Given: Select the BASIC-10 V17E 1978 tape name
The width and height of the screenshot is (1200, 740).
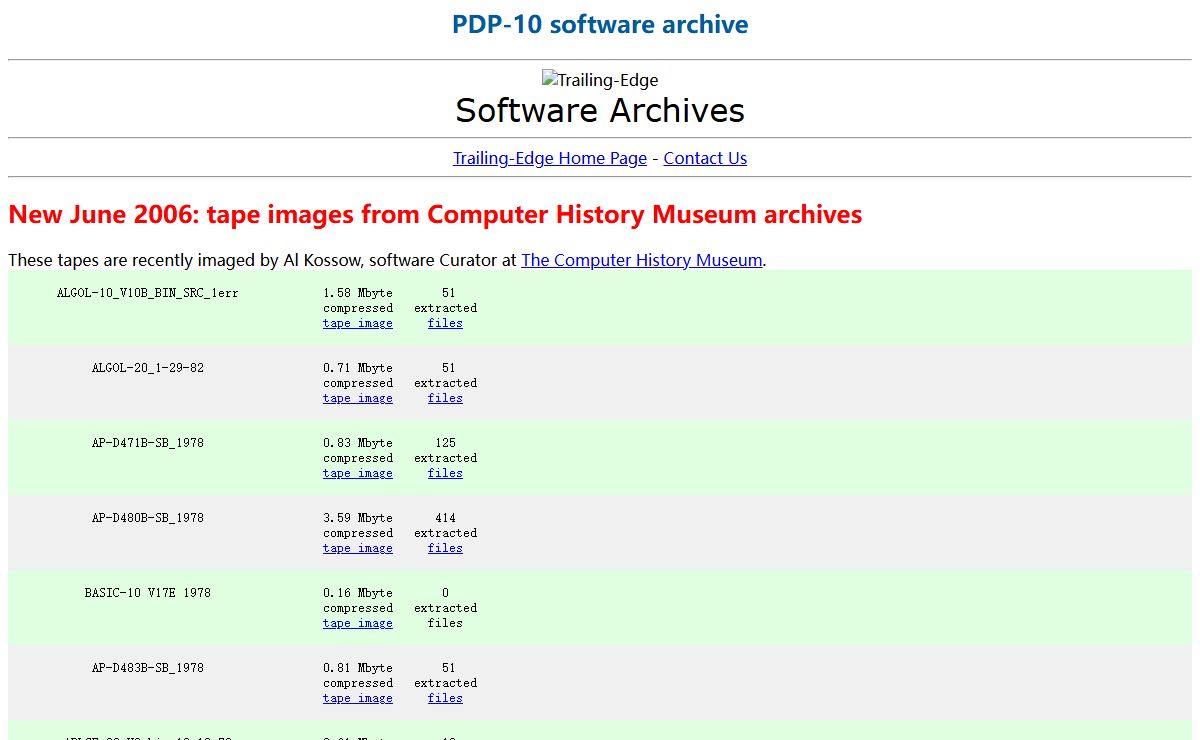Looking at the screenshot, I should coord(147,593).
